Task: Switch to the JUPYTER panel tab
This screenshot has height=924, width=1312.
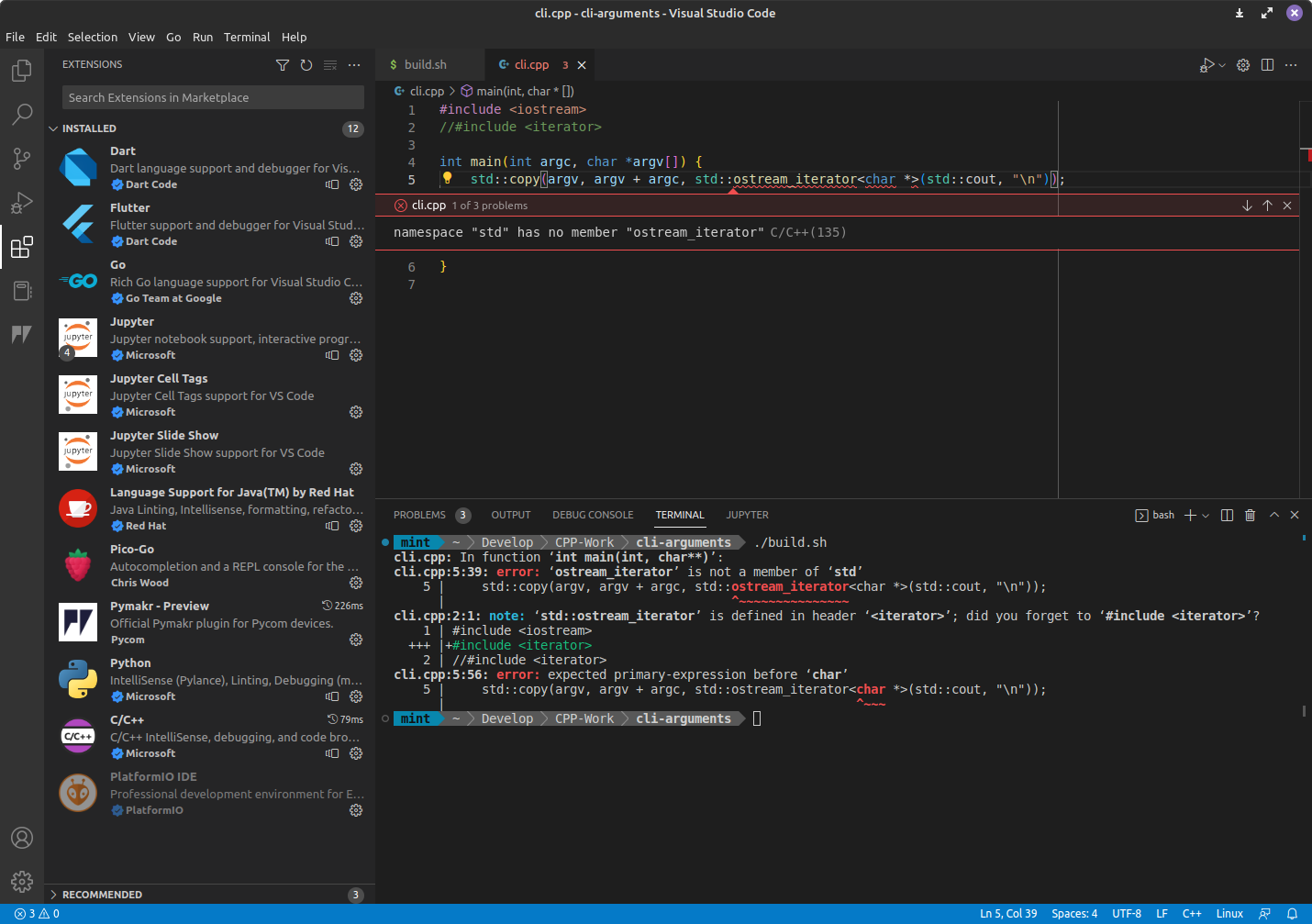Action: [x=748, y=515]
